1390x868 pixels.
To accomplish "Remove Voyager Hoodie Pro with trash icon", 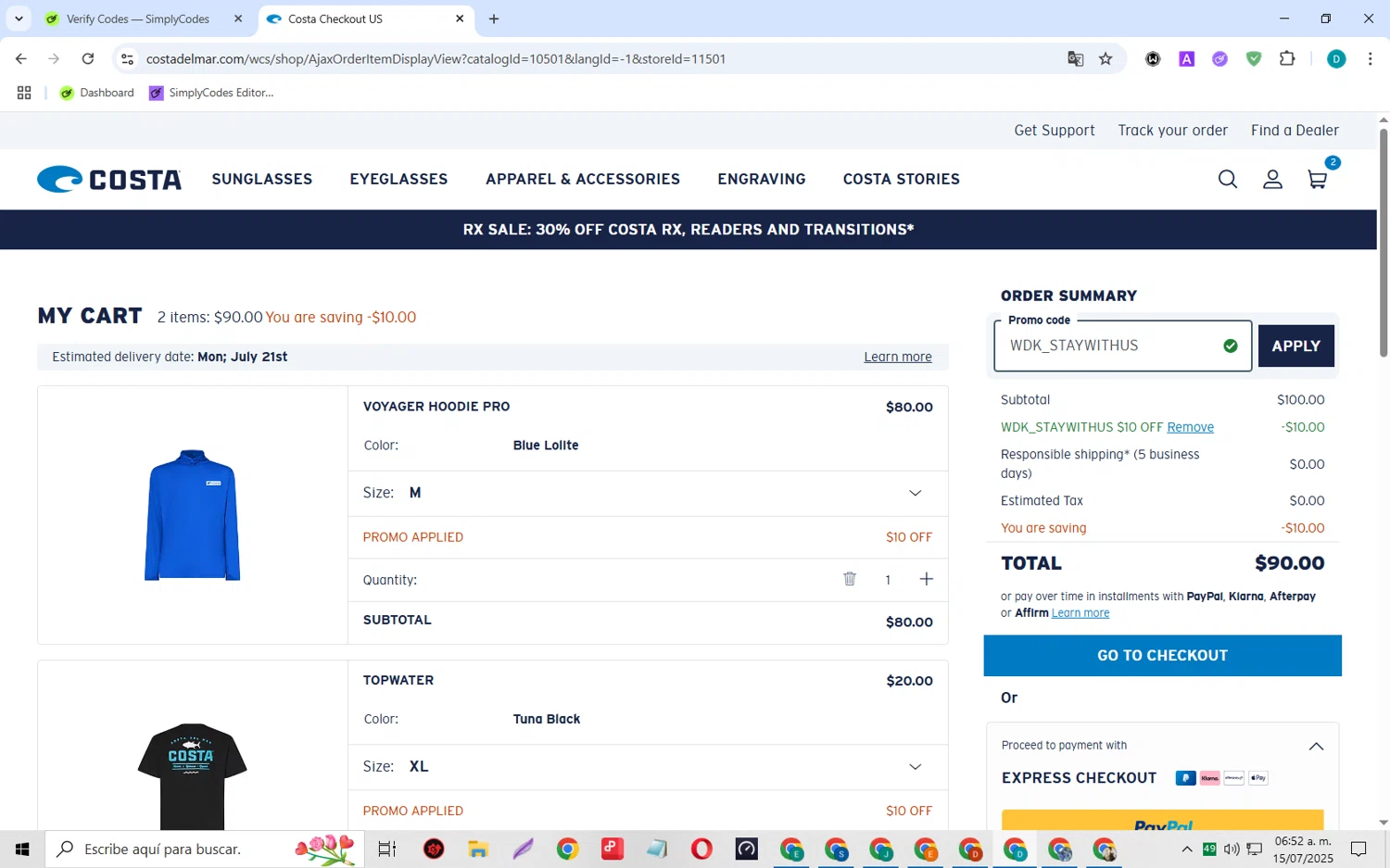I will point(849,579).
